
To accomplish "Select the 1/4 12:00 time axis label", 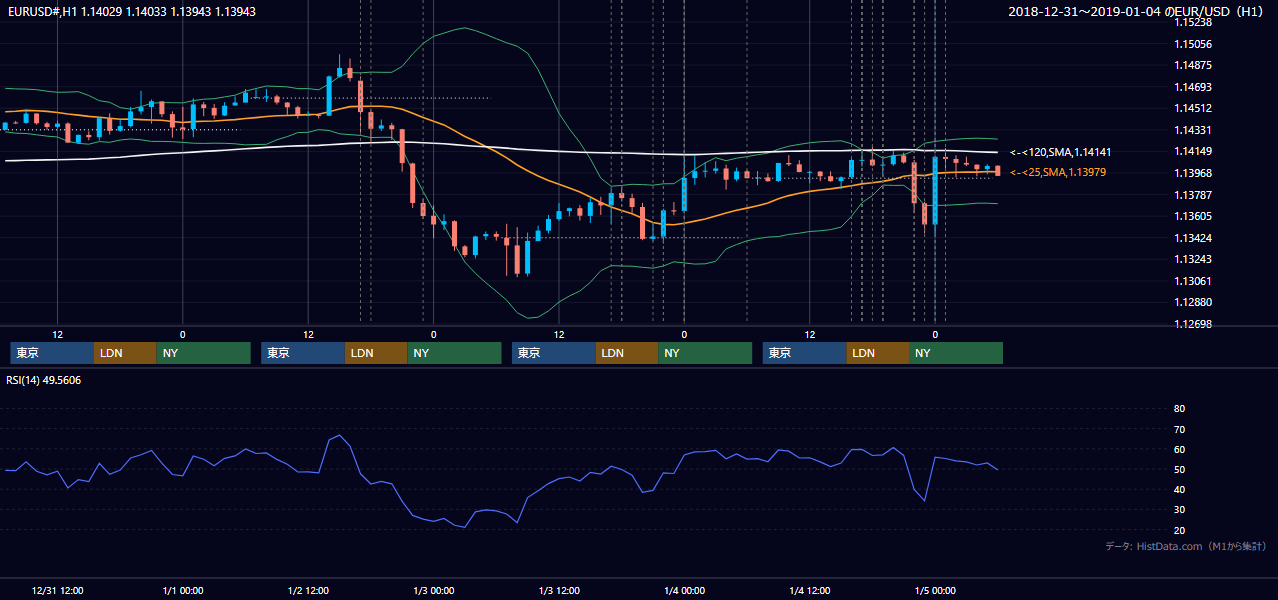I will pyautogui.click(x=810, y=590).
